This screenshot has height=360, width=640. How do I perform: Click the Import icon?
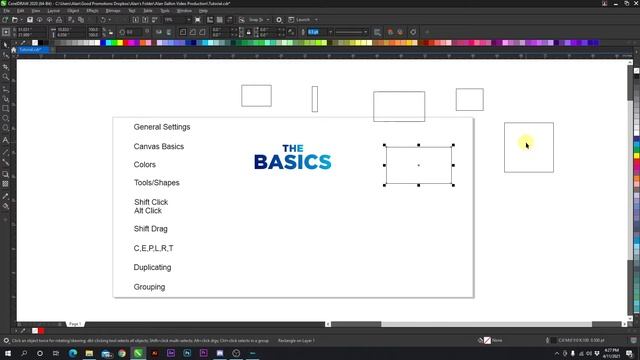[x=136, y=20]
